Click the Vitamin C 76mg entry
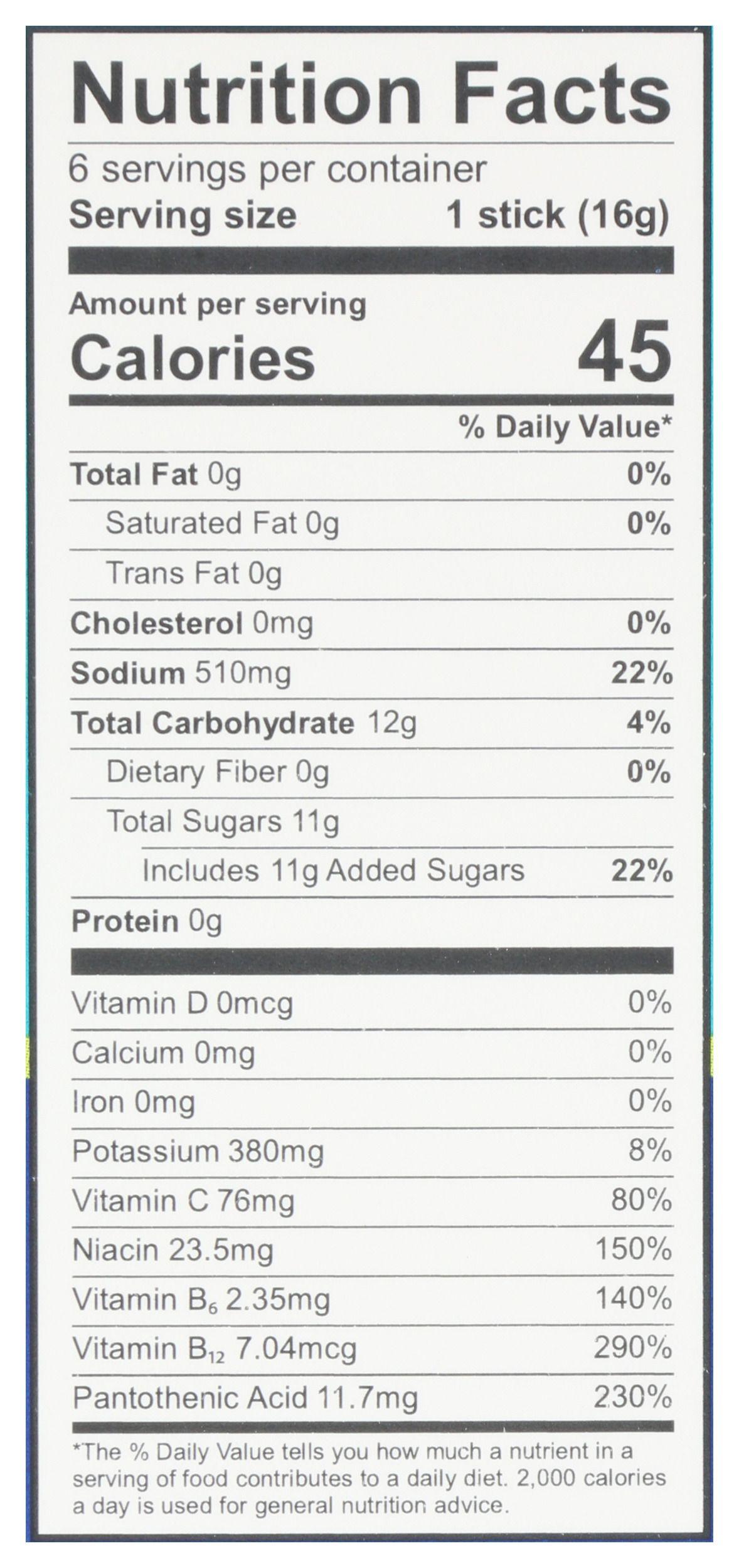Viewport: 739px width, 1568px height. point(183,1201)
